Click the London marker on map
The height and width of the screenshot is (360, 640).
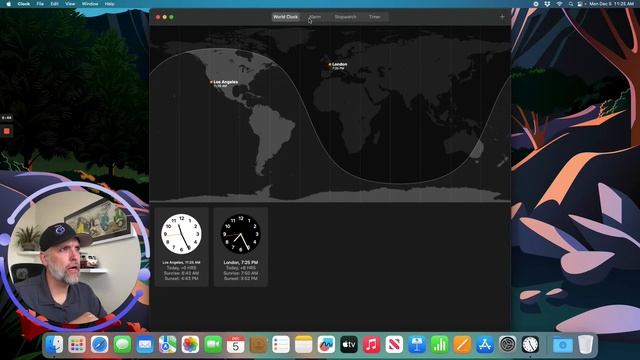(330, 64)
